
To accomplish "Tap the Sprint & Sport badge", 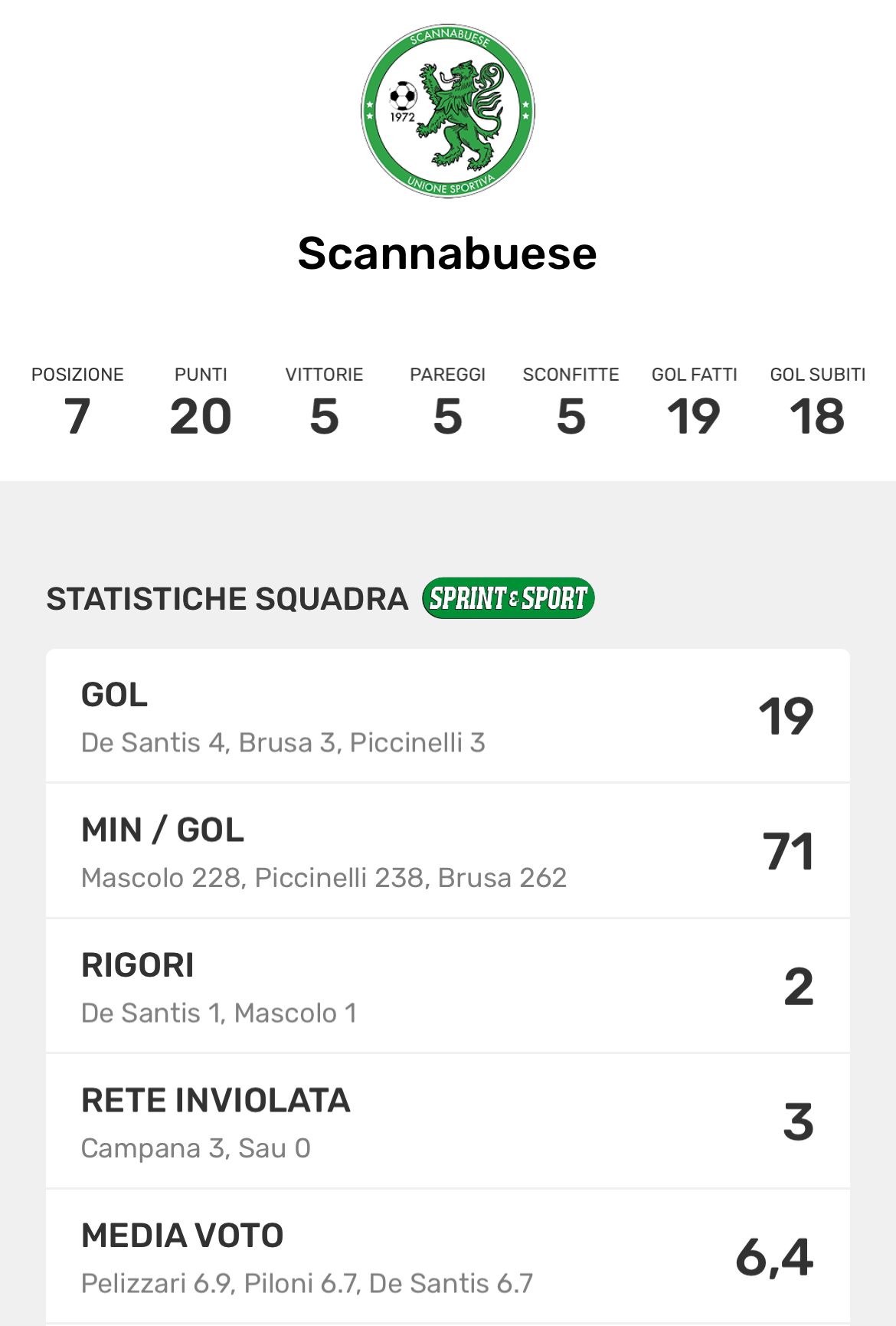I will coord(508,598).
